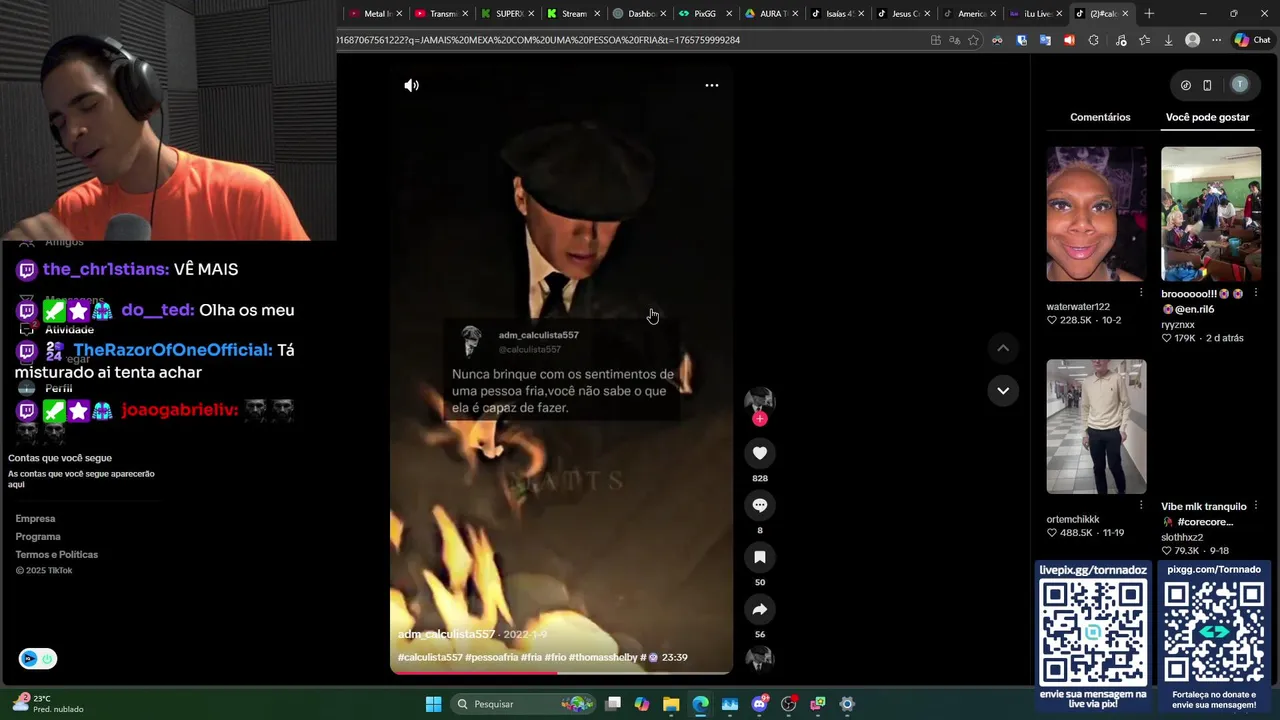This screenshot has height=720, width=1280.
Task: Open Copilot Chat button
Action: click(x=1252, y=40)
